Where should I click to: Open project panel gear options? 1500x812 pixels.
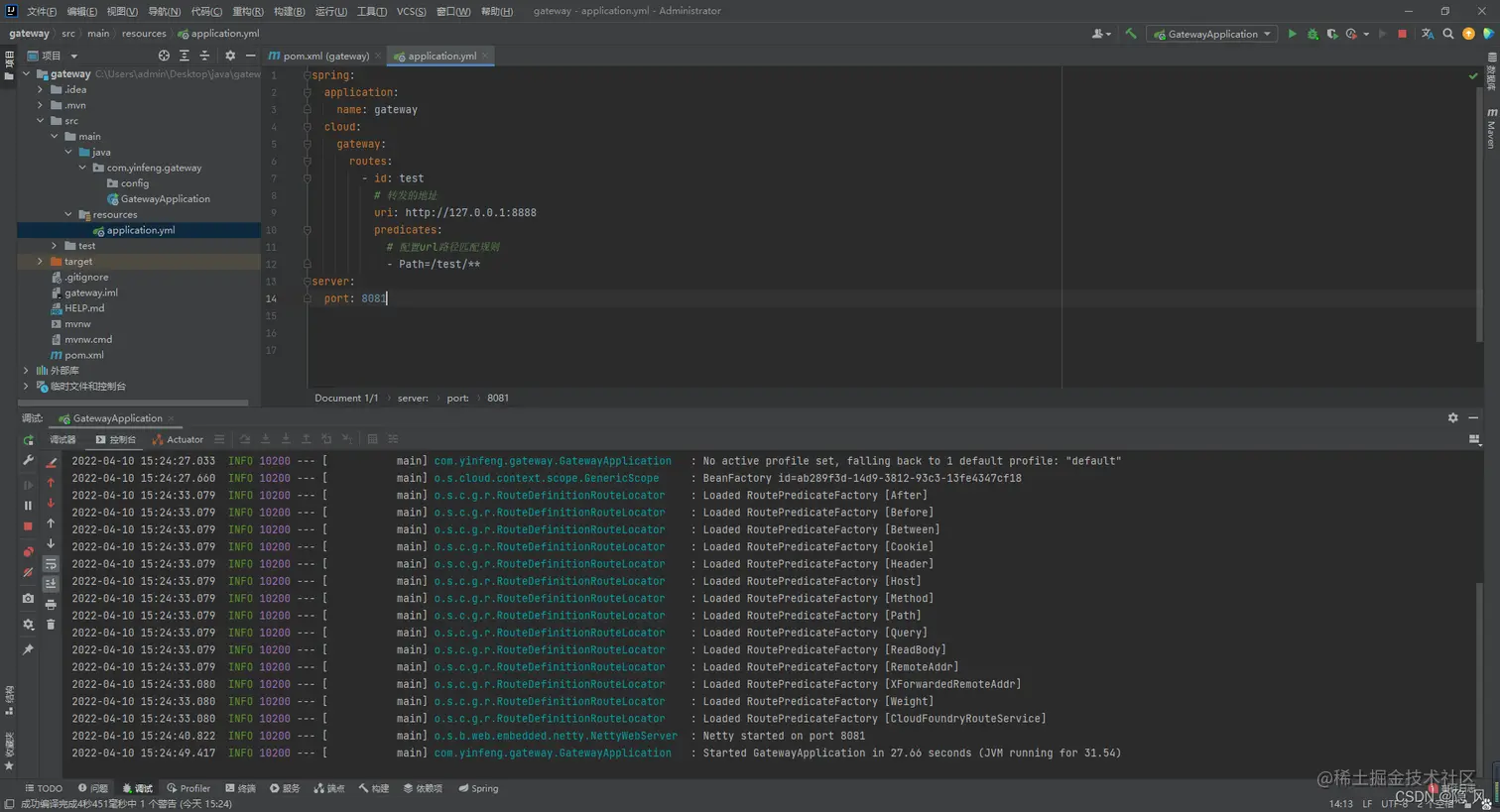[230, 56]
